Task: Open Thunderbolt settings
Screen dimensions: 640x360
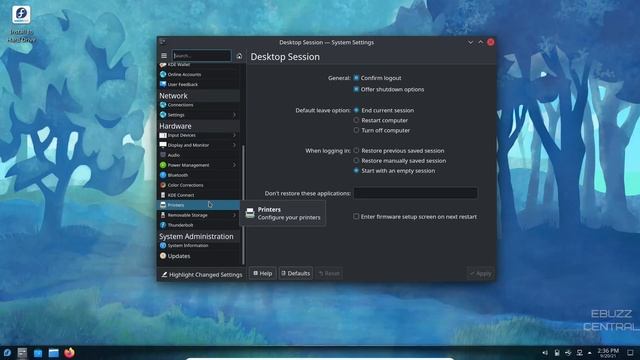Action: [x=199, y=225]
